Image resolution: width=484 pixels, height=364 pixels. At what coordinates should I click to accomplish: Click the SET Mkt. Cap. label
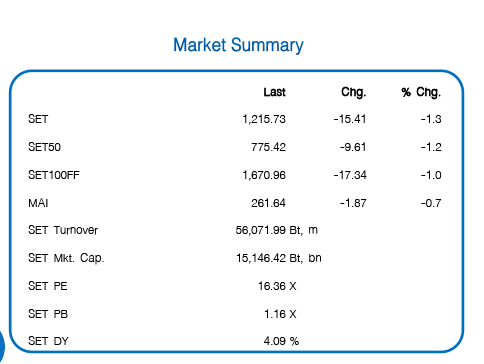click(x=66, y=258)
